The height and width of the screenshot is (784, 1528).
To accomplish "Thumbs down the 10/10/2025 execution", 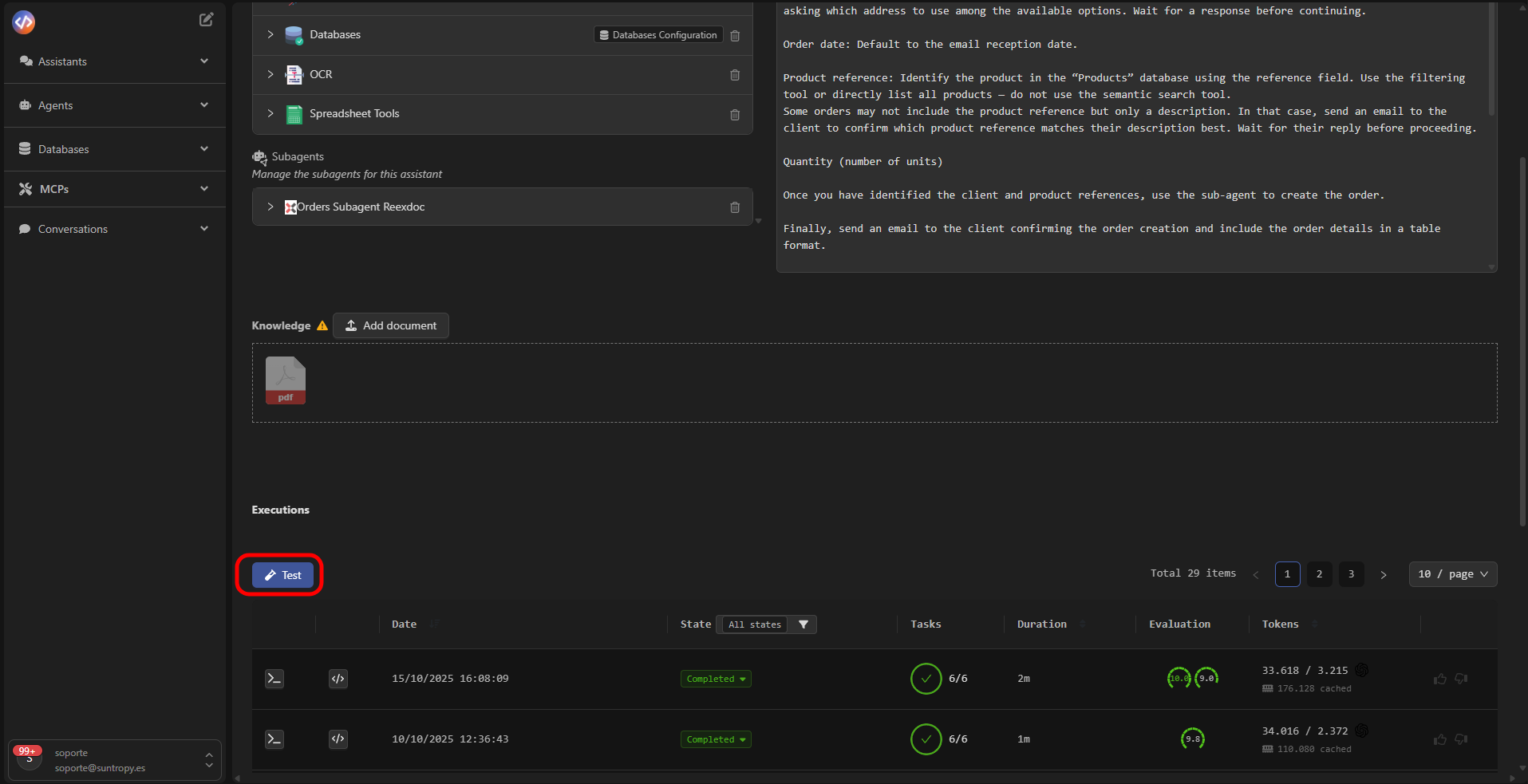I will (1461, 739).
